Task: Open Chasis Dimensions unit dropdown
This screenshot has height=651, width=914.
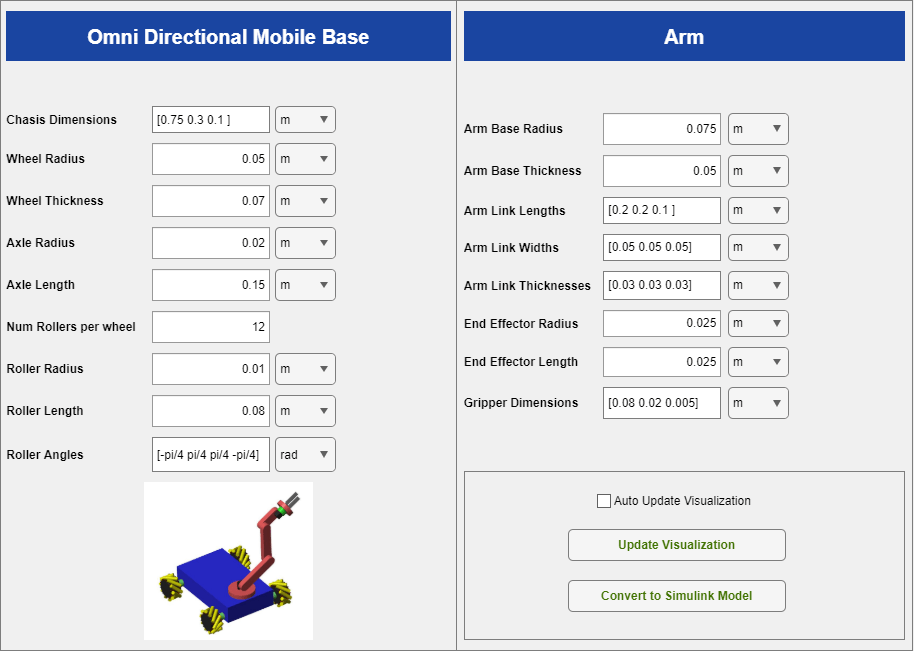Action: click(305, 119)
